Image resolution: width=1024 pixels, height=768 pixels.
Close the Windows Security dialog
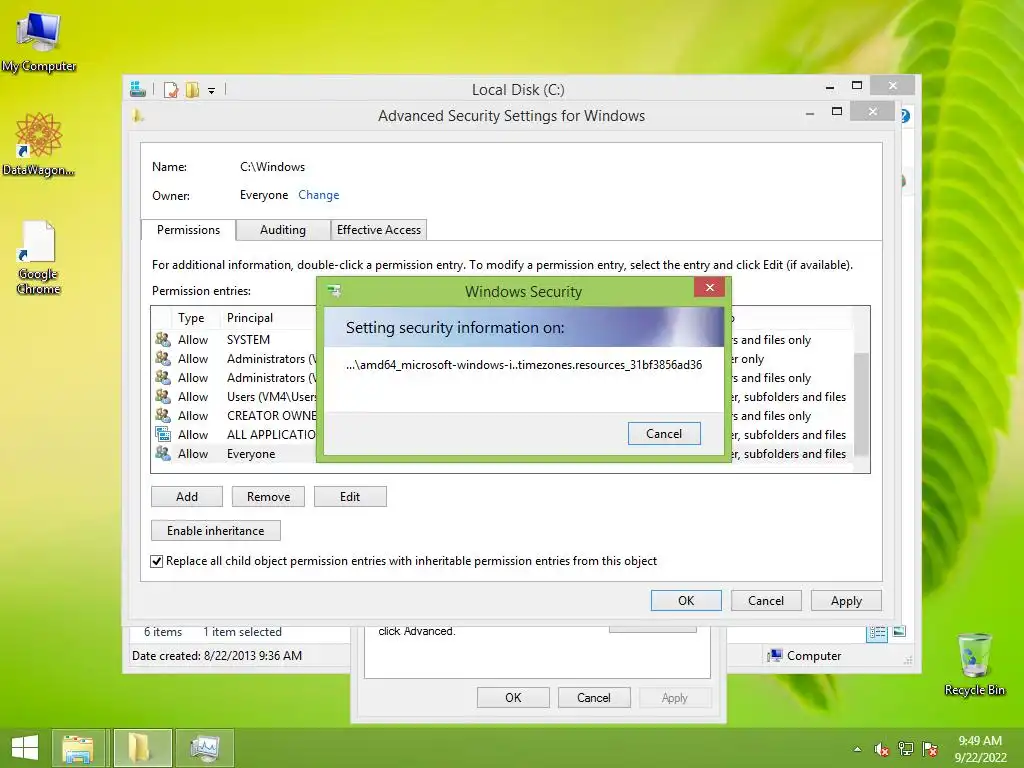coord(709,287)
